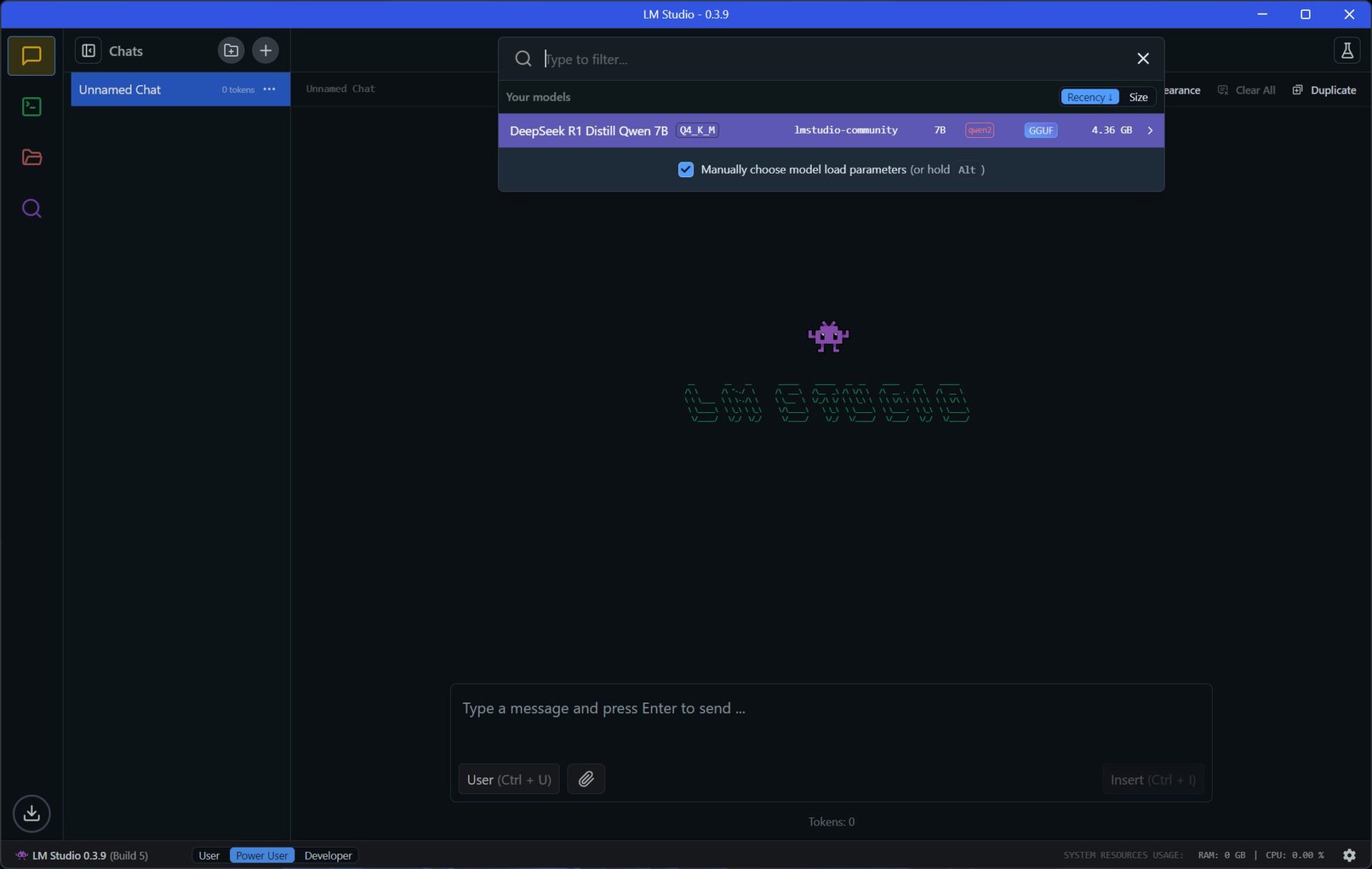This screenshot has height=869, width=1372.
Task: Open the Downloads button at bottom left
Action: pyautogui.click(x=31, y=813)
